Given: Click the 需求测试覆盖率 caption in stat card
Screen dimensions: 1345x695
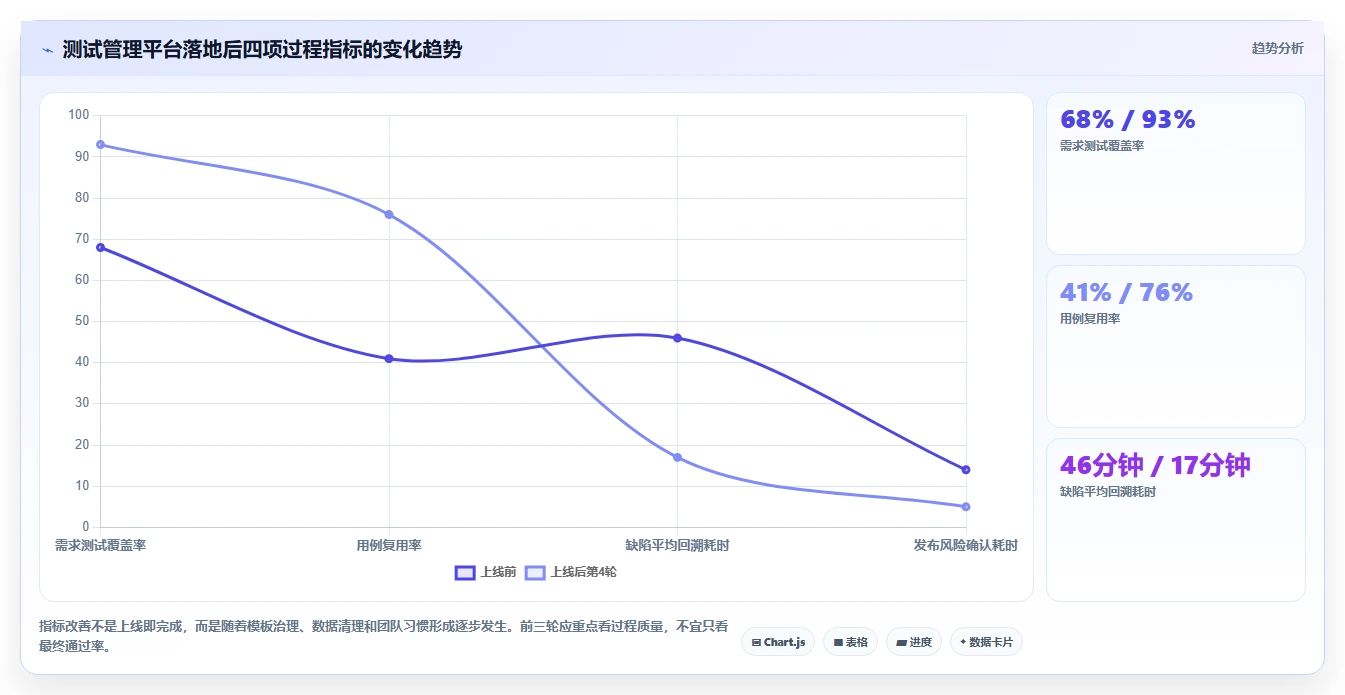Looking at the screenshot, I should click(x=1102, y=146).
